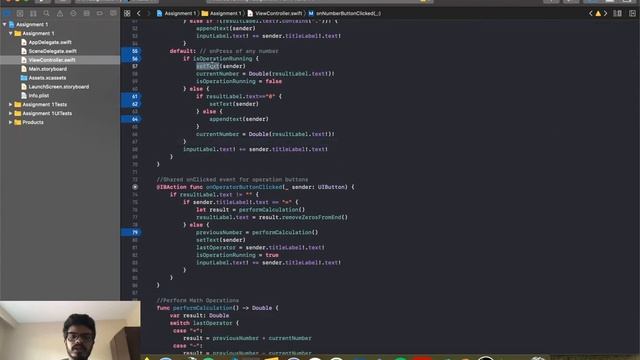Select ViewController.swift in navigator

coord(48,60)
